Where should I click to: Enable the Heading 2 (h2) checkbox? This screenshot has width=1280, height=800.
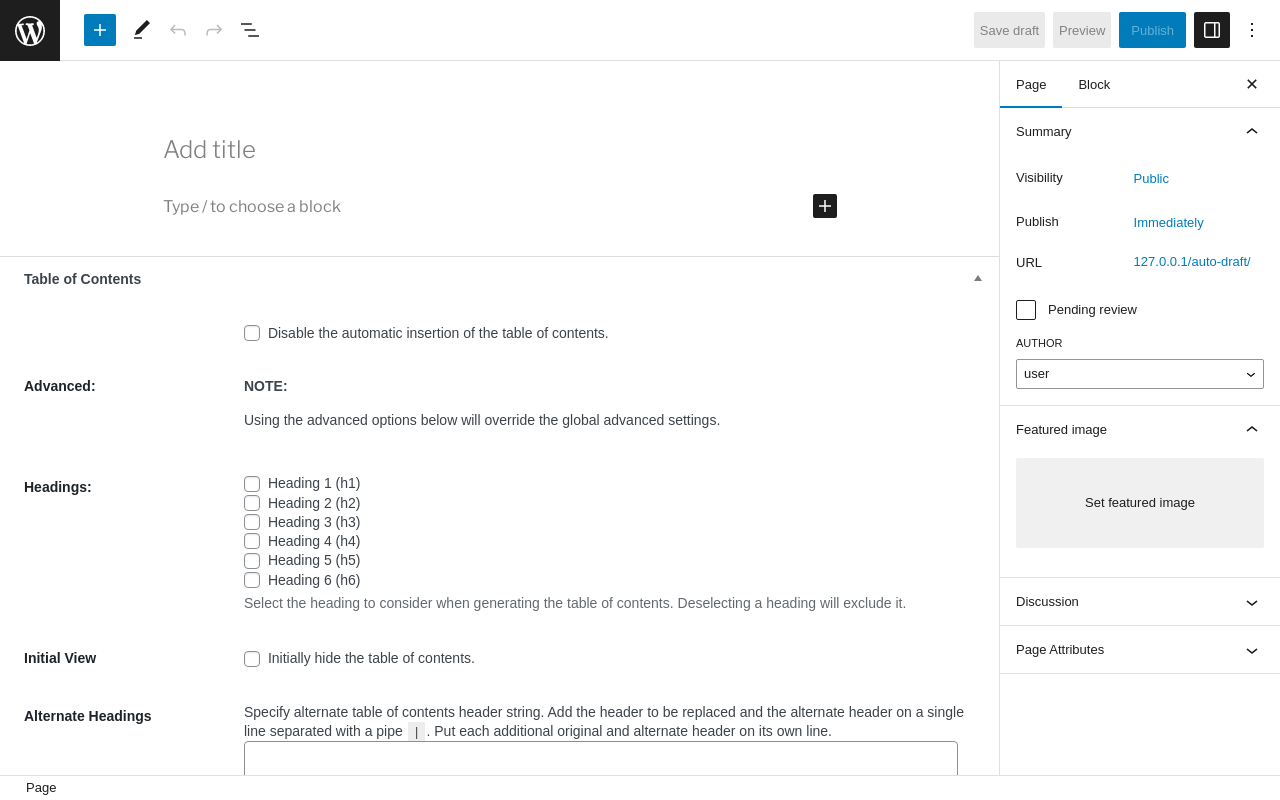point(252,503)
